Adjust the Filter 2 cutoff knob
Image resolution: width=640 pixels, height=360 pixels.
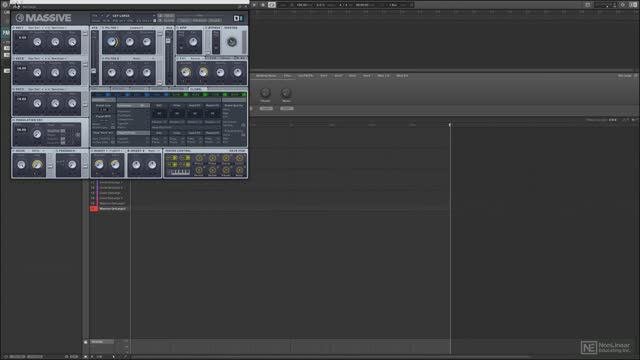click(111, 73)
